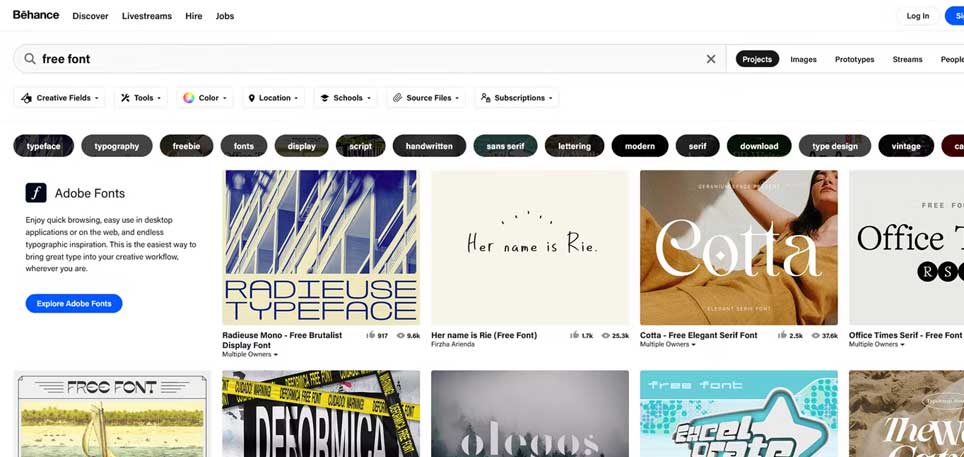964x457 pixels.
Task: Expand the Source Files dropdown
Action: 425,98
